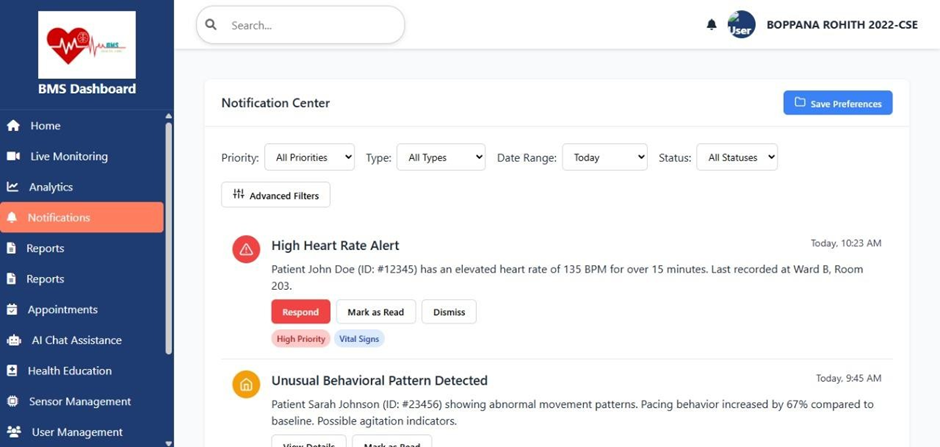The height and width of the screenshot is (447, 940).
Task: Click the Save Preferences button
Action: pyautogui.click(x=837, y=103)
